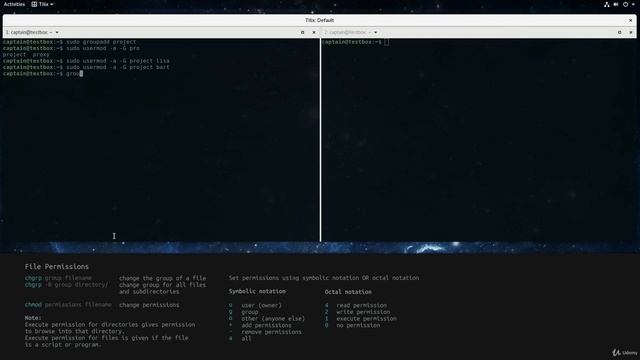Open the Tilix application menu
Screen dimensions: 640x360
tap(42, 4)
